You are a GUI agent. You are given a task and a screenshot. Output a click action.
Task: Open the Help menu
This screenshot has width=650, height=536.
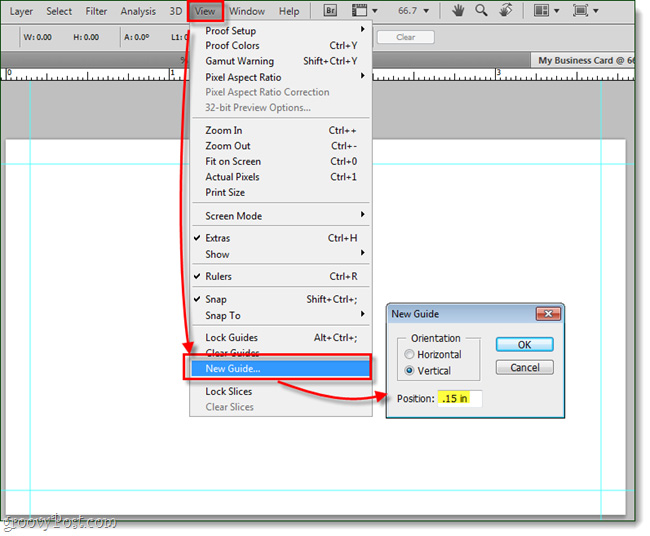pos(289,11)
